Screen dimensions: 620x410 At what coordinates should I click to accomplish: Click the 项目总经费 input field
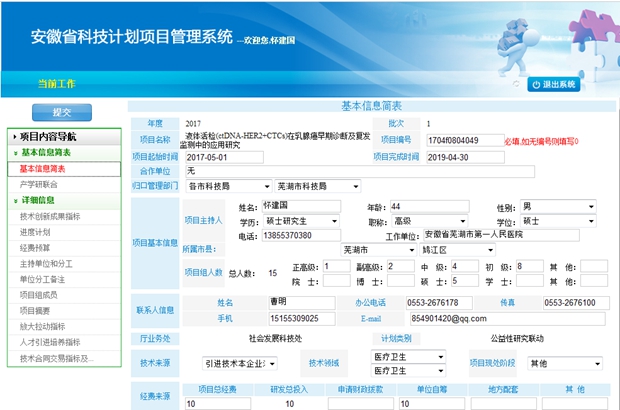click(218, 404)
